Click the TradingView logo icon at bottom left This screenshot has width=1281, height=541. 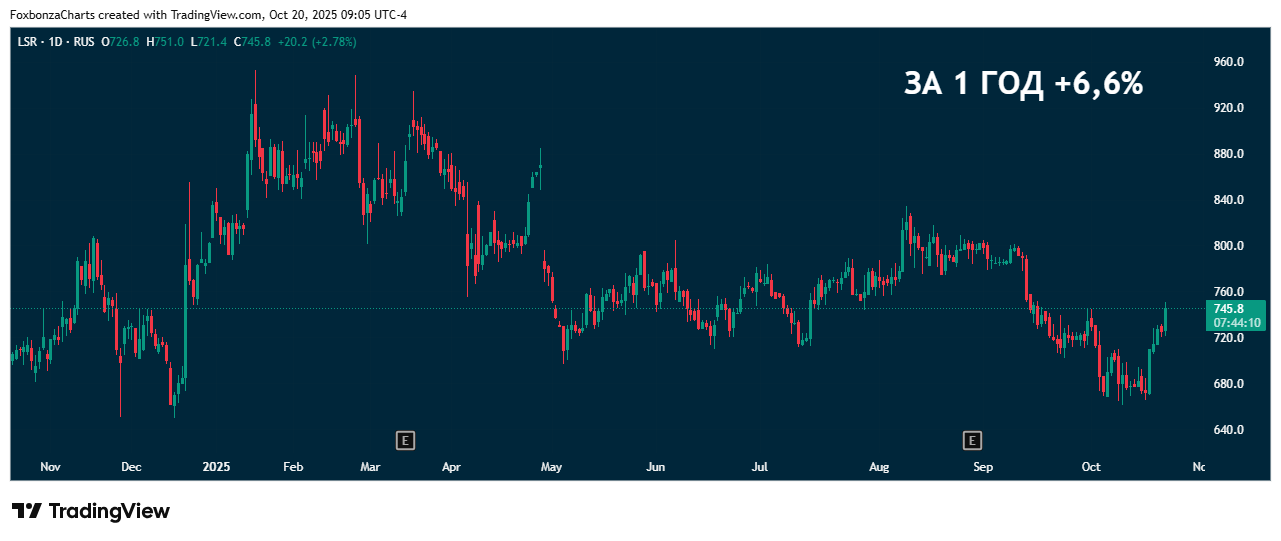pyautogui.click(x=27, y=511)
